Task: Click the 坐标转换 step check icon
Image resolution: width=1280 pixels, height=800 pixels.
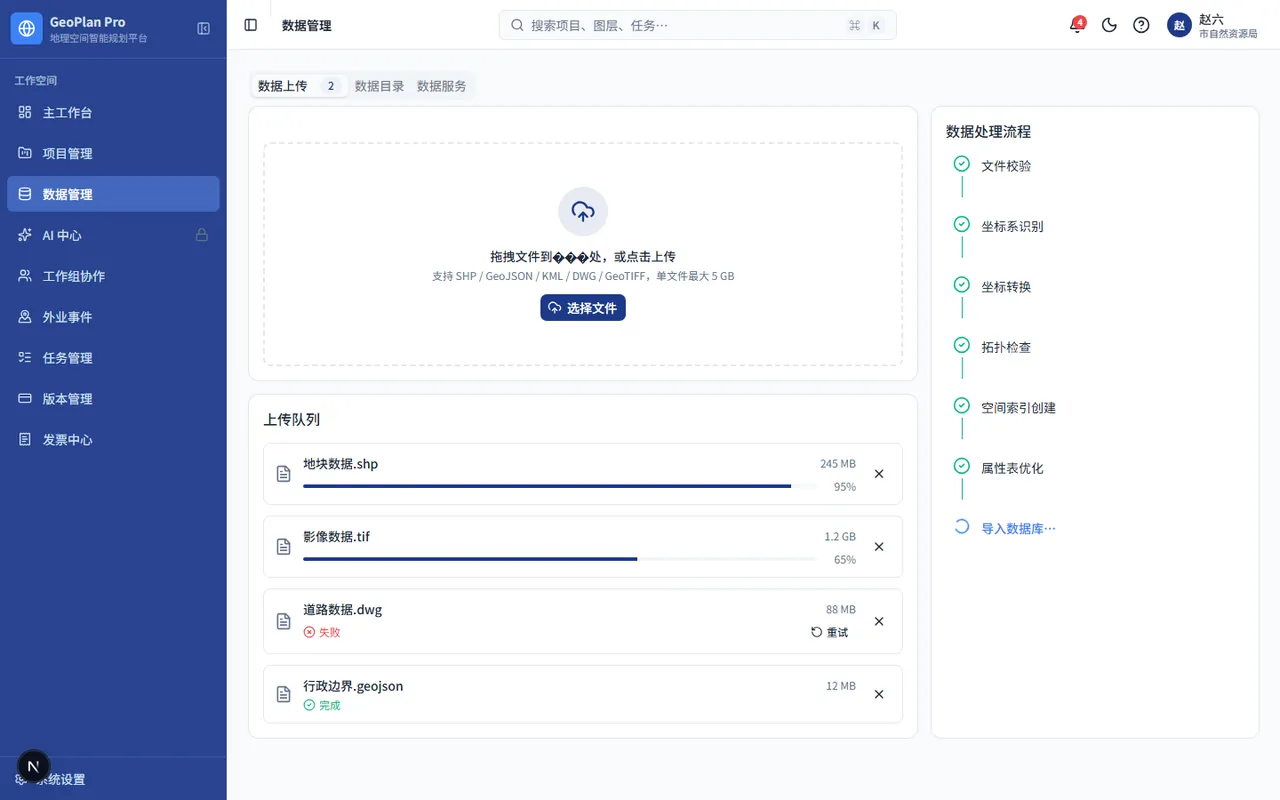Action: click(962, 285)
